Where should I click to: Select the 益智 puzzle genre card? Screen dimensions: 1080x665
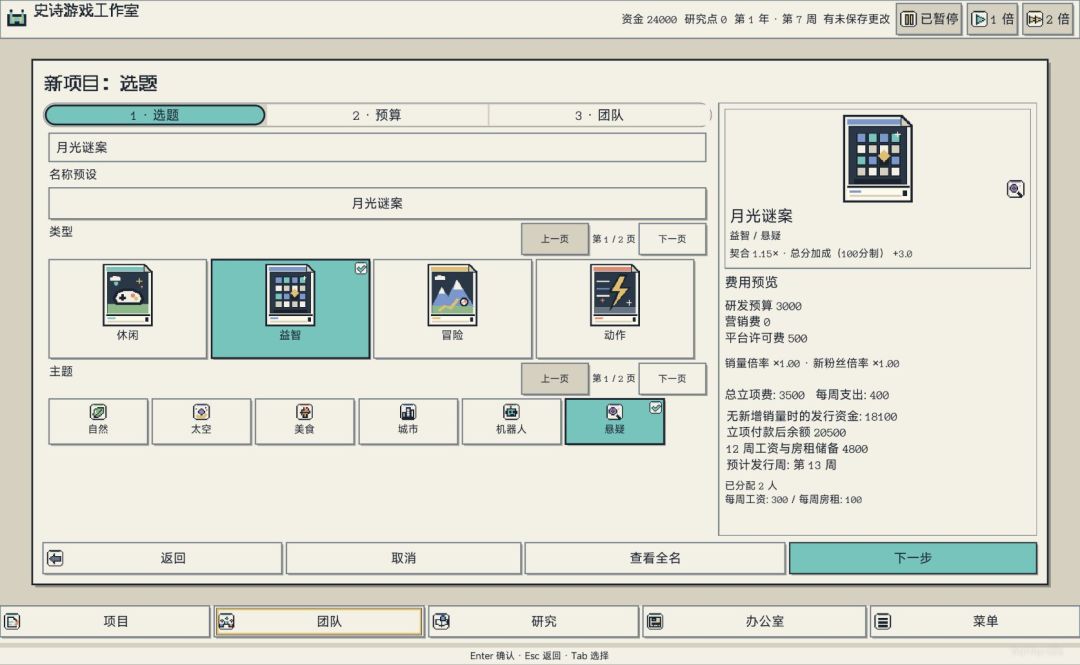(x=290, y=309)
